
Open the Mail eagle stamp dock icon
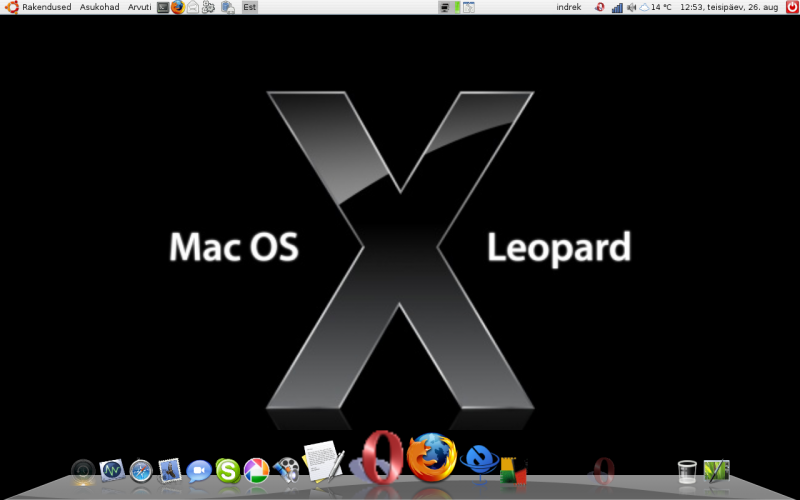coord(170,470)
